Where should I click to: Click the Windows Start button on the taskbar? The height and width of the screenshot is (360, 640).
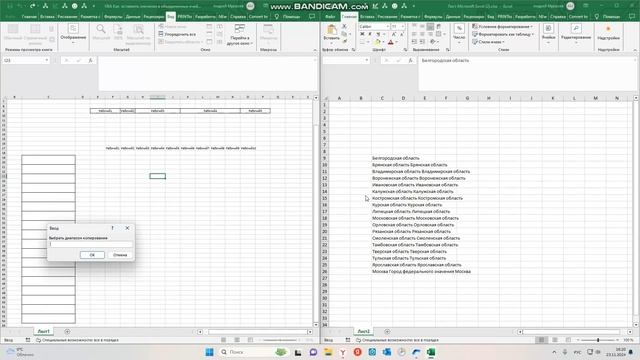coord(209,352)
